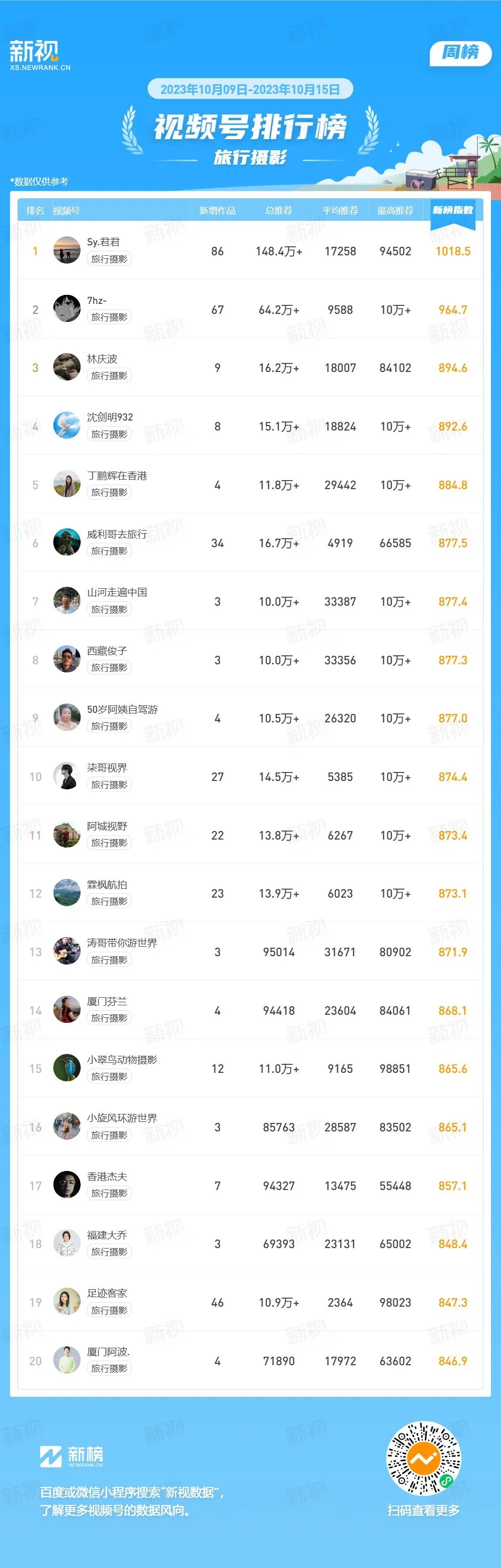The height and width of the screenshot is (1568, 501).
Task: Click the 新榜指数 ribbon column header
Action: pos(453,211)
